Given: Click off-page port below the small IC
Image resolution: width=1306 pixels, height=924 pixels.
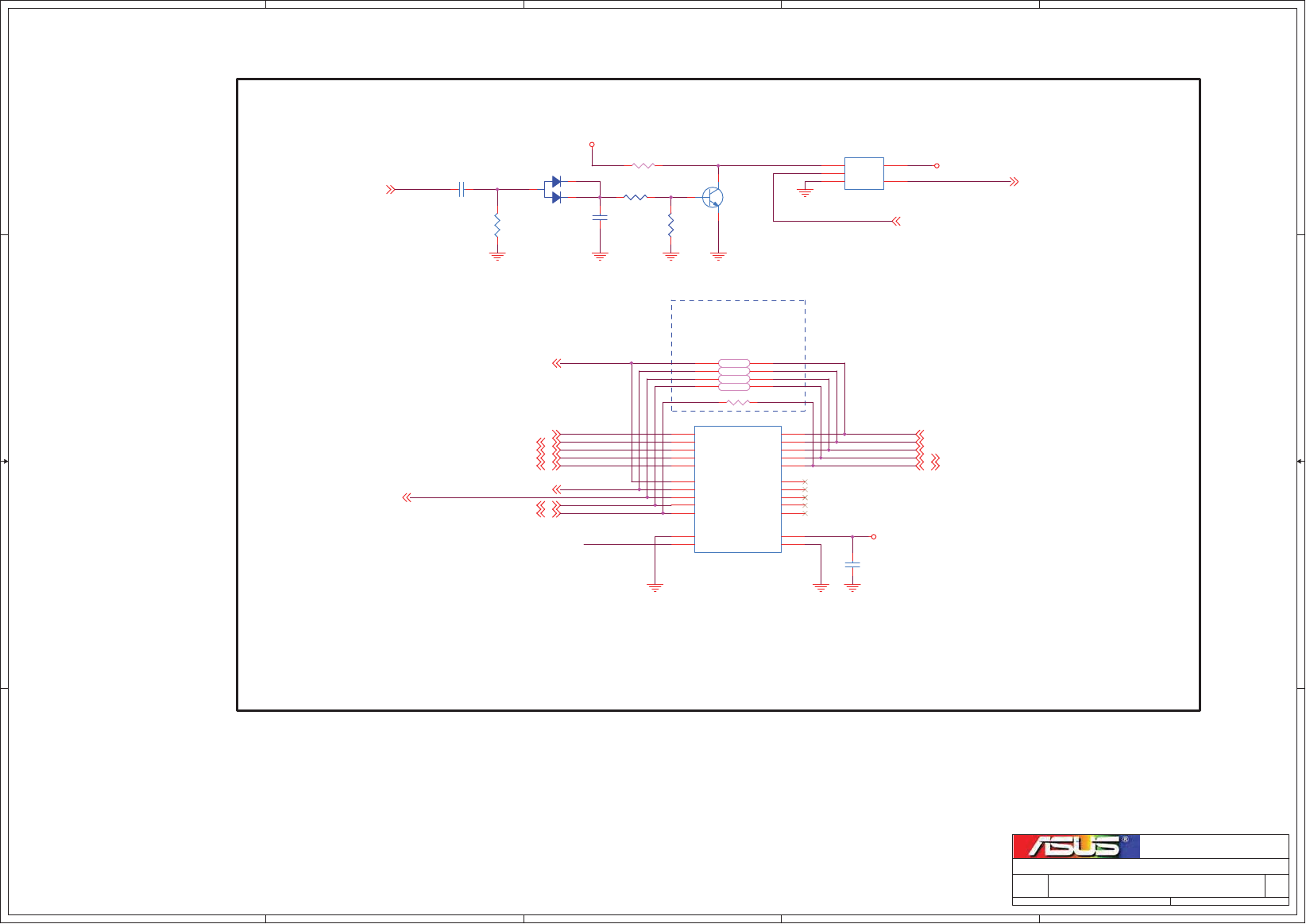Looking at the screenshot, I should pos(897,221).
